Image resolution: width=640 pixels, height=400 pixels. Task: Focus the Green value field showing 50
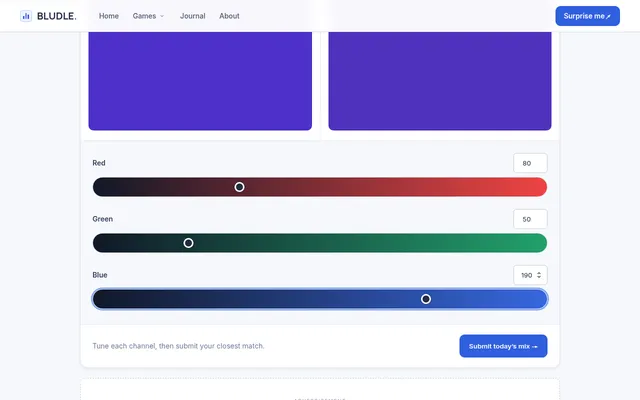click(x=530, y=219)
